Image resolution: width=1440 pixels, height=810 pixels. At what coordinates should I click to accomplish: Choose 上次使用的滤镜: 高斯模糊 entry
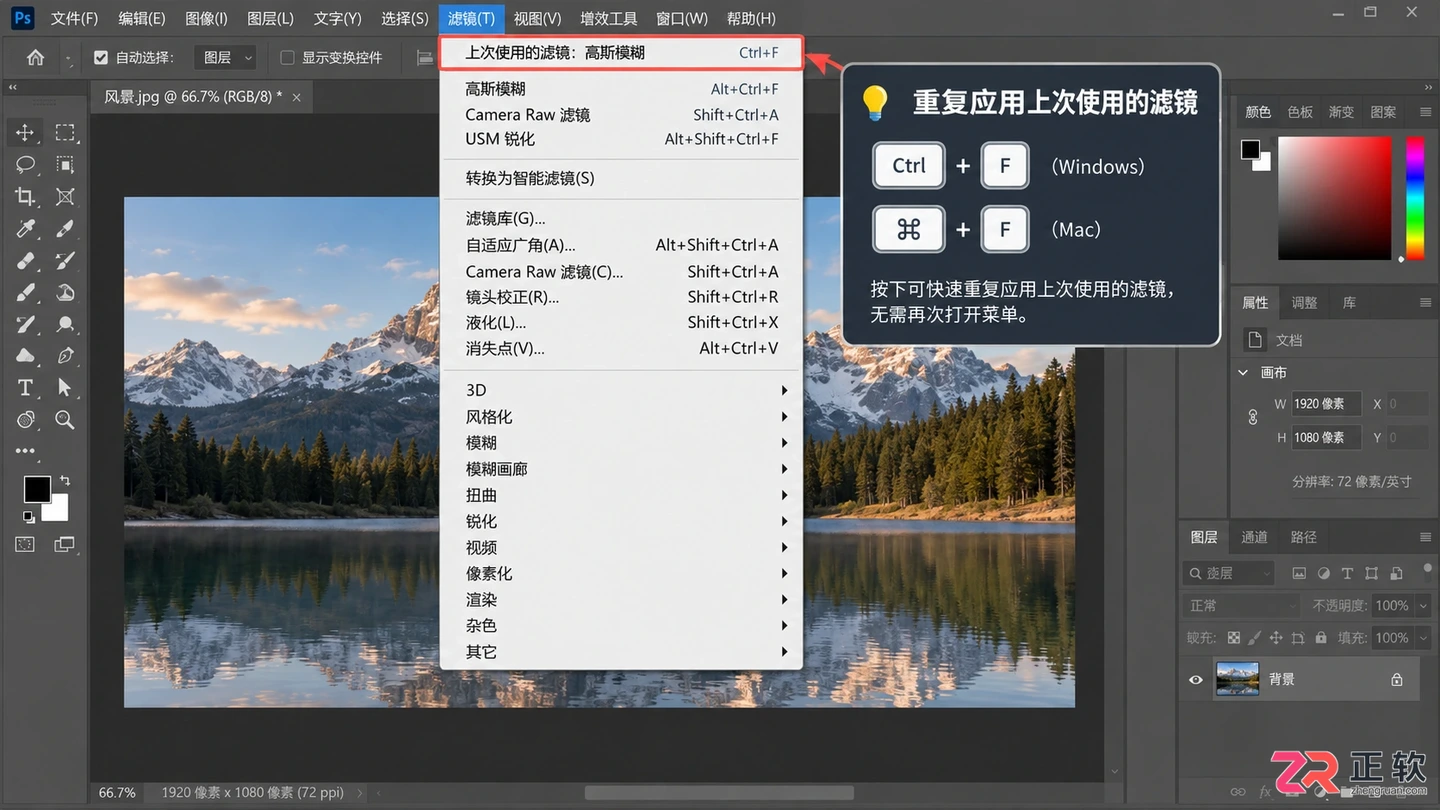(621, 53)
